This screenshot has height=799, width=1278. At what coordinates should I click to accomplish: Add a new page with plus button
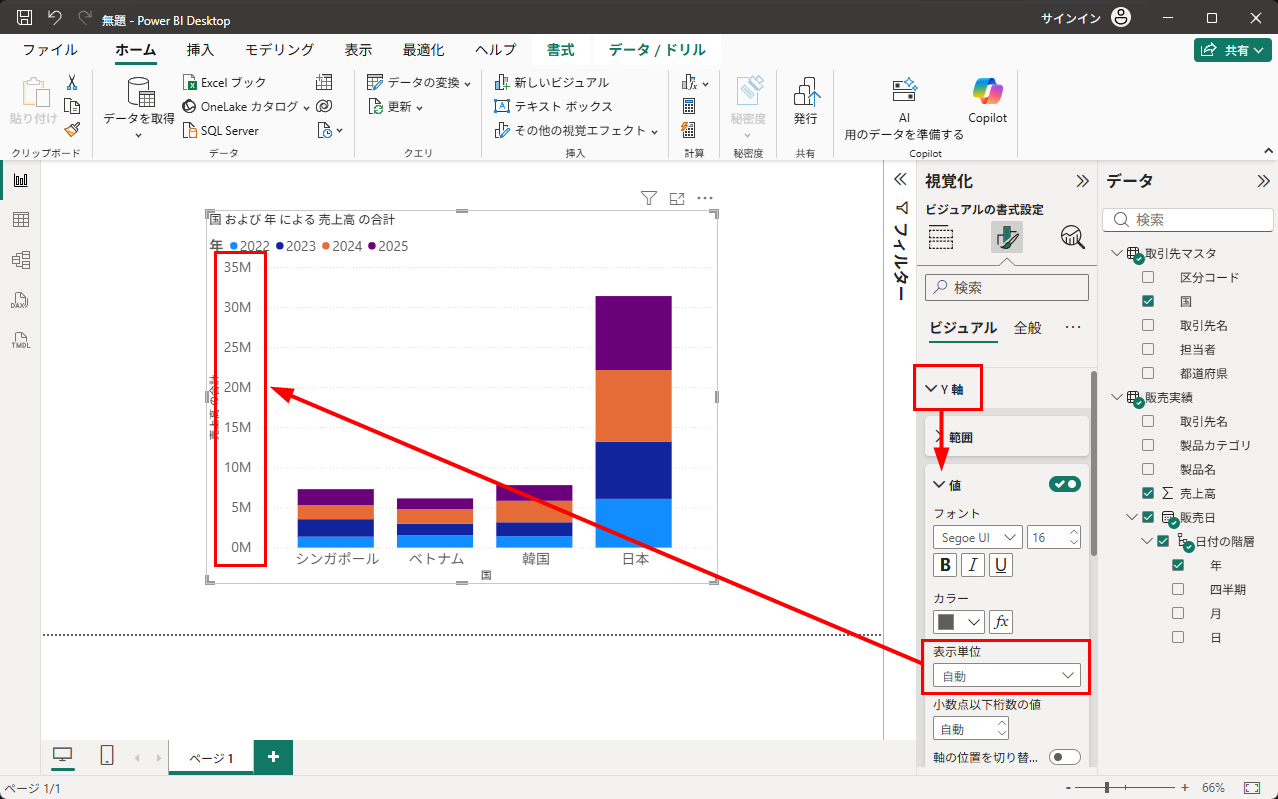point(273,757)
